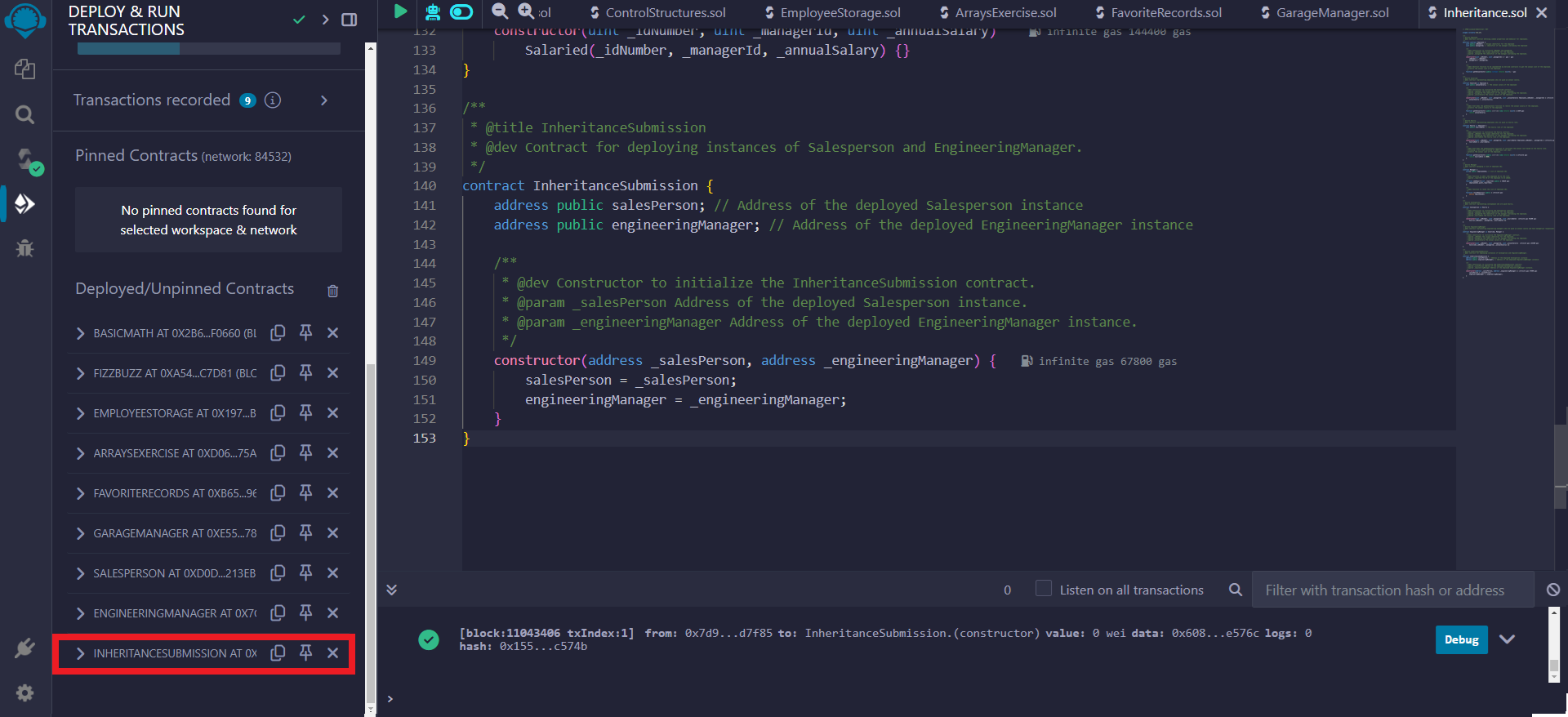Switch to the FavoriteRecords.sol tab
1568x717 pixels.
1158,12
